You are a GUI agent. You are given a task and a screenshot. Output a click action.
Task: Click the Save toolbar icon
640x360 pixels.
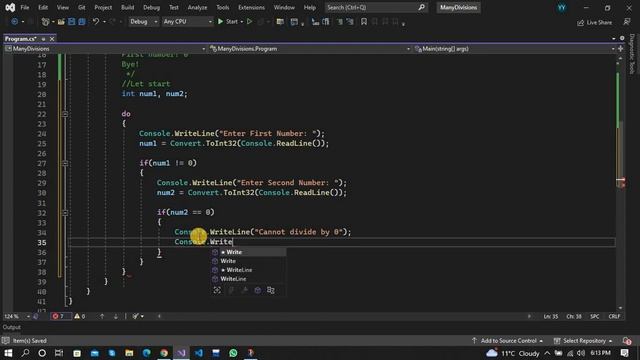[x=71, y=22]
